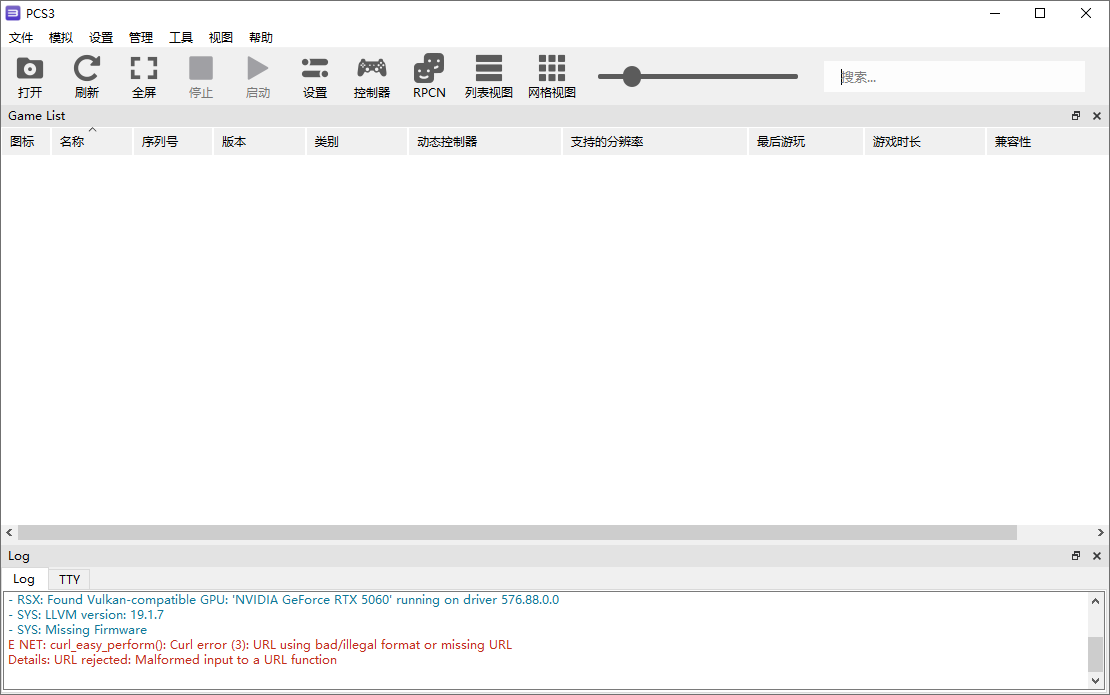Open the 模拟 menu

pyautogui.click(x=60, y=37)
